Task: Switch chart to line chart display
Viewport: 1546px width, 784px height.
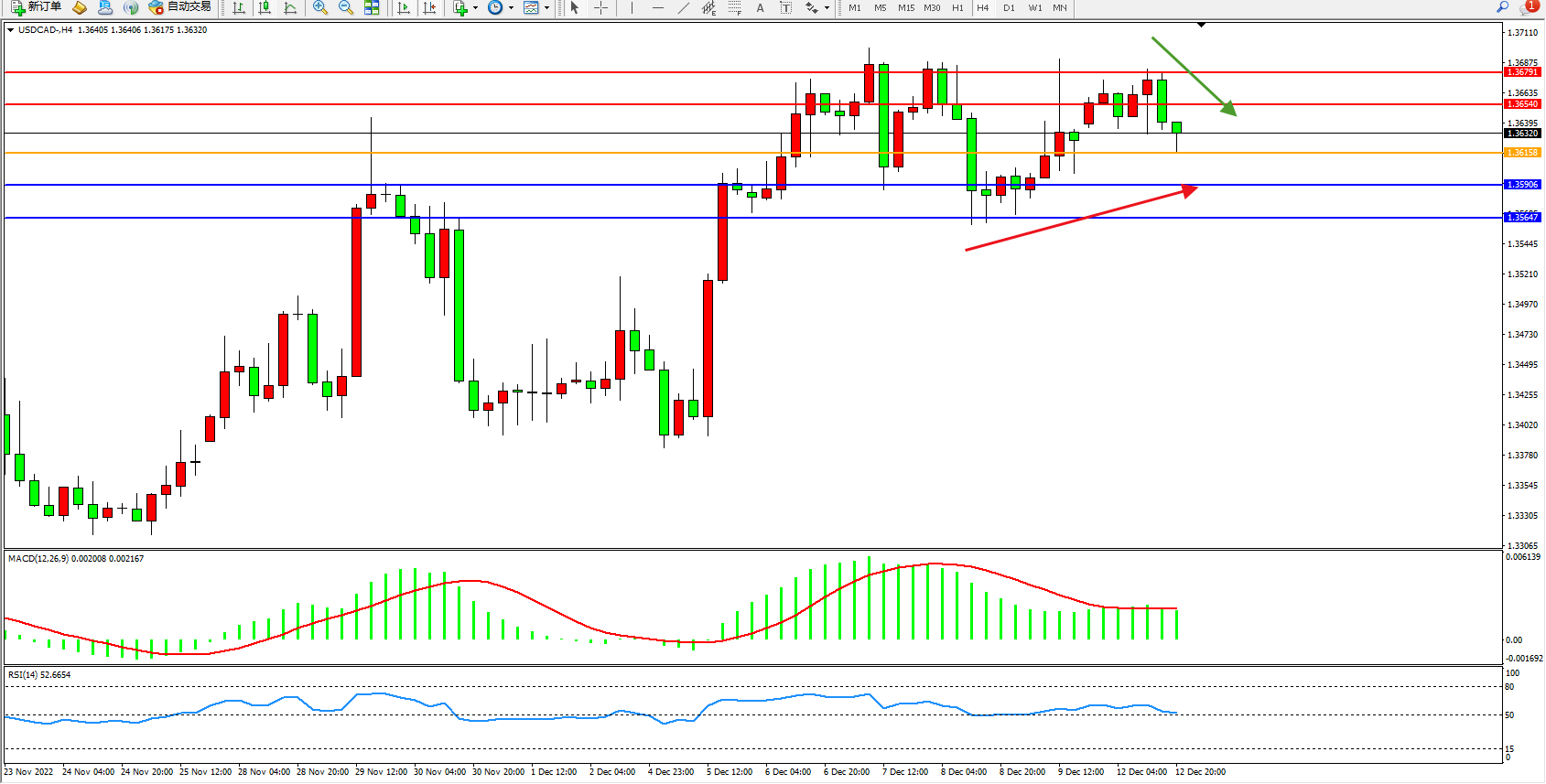Action: click(x=290, y=7)
